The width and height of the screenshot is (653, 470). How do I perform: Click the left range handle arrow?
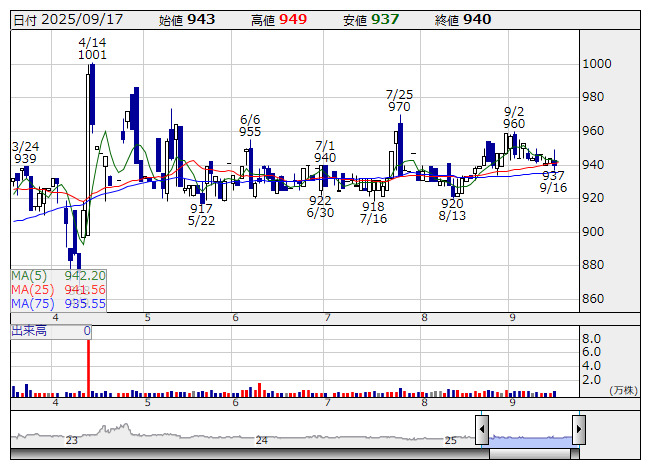tap(482, 430)
